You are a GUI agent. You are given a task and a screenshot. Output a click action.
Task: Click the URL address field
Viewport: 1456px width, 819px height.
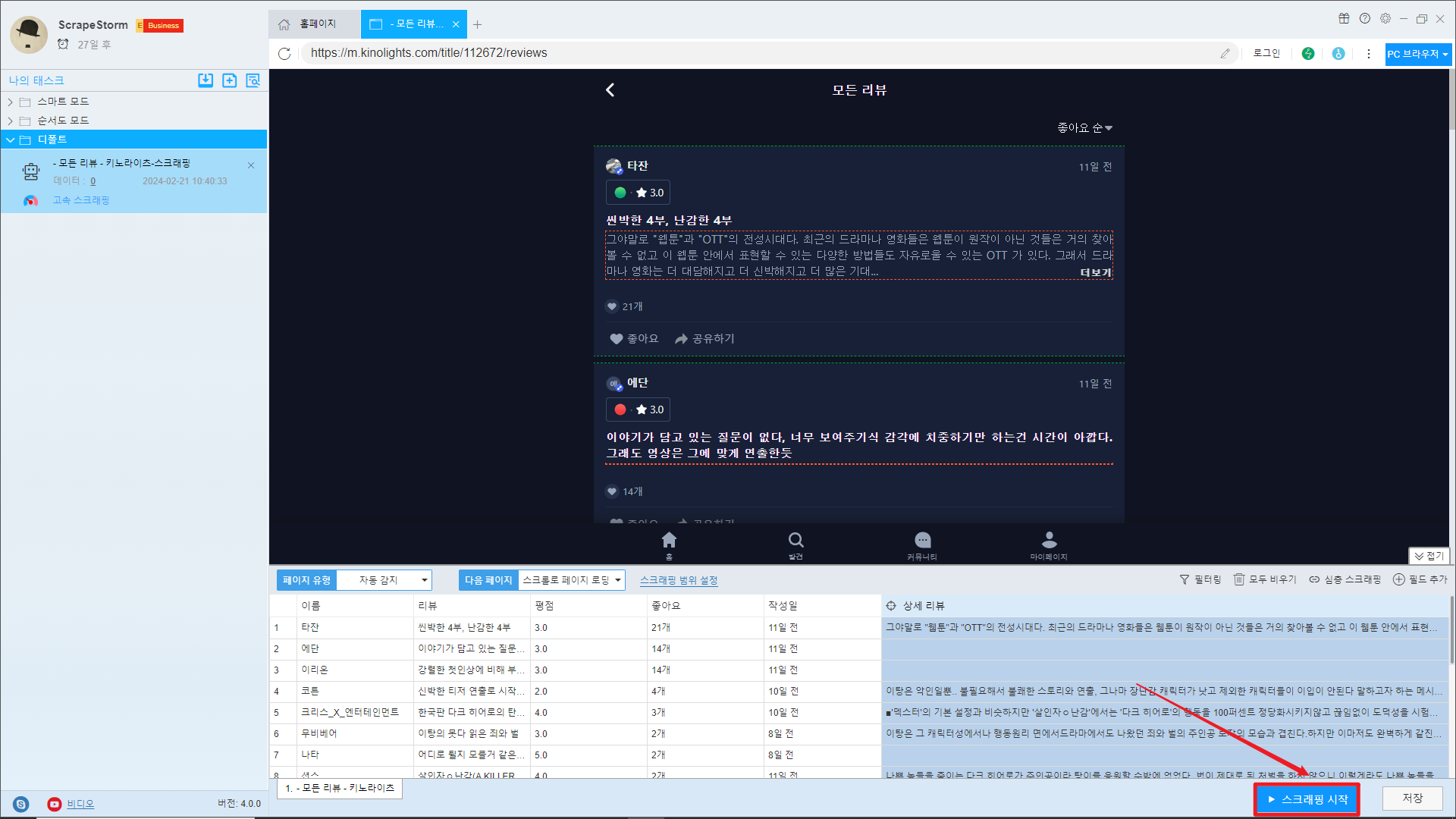pos(758,53)
